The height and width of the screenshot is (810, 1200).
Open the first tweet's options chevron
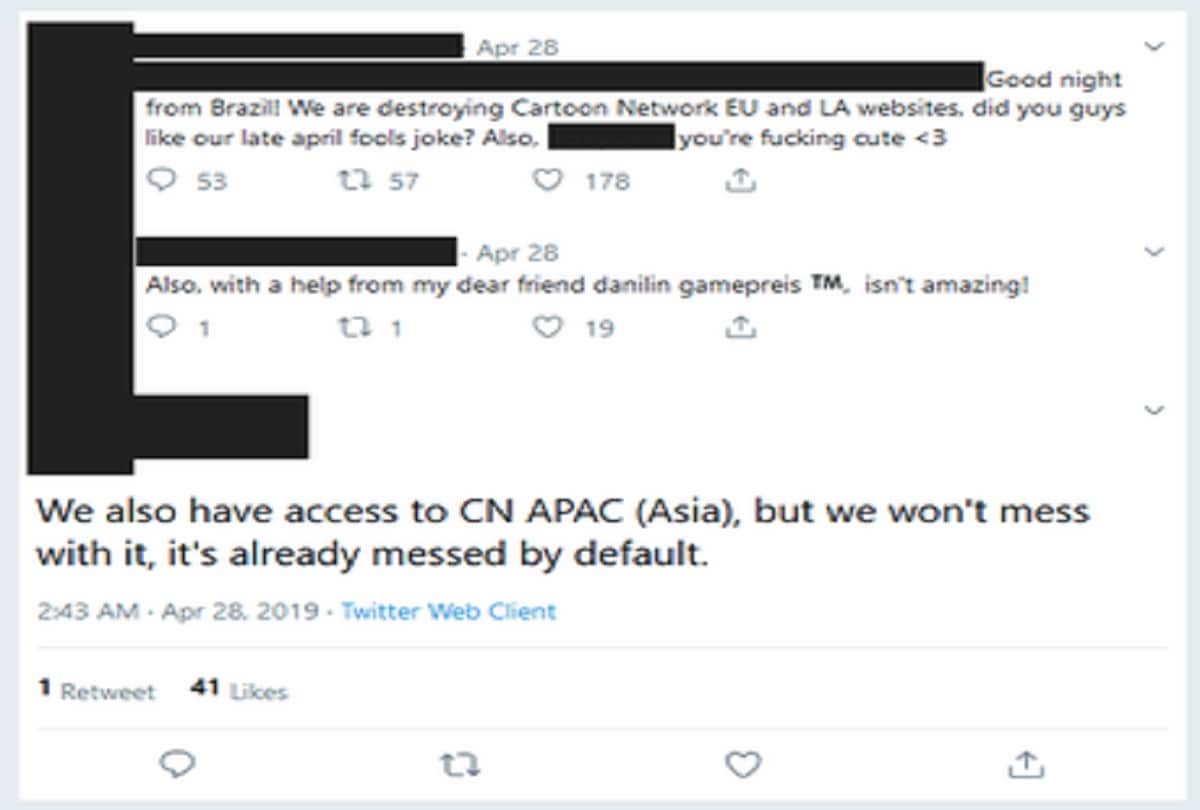tap(1156, 45)
